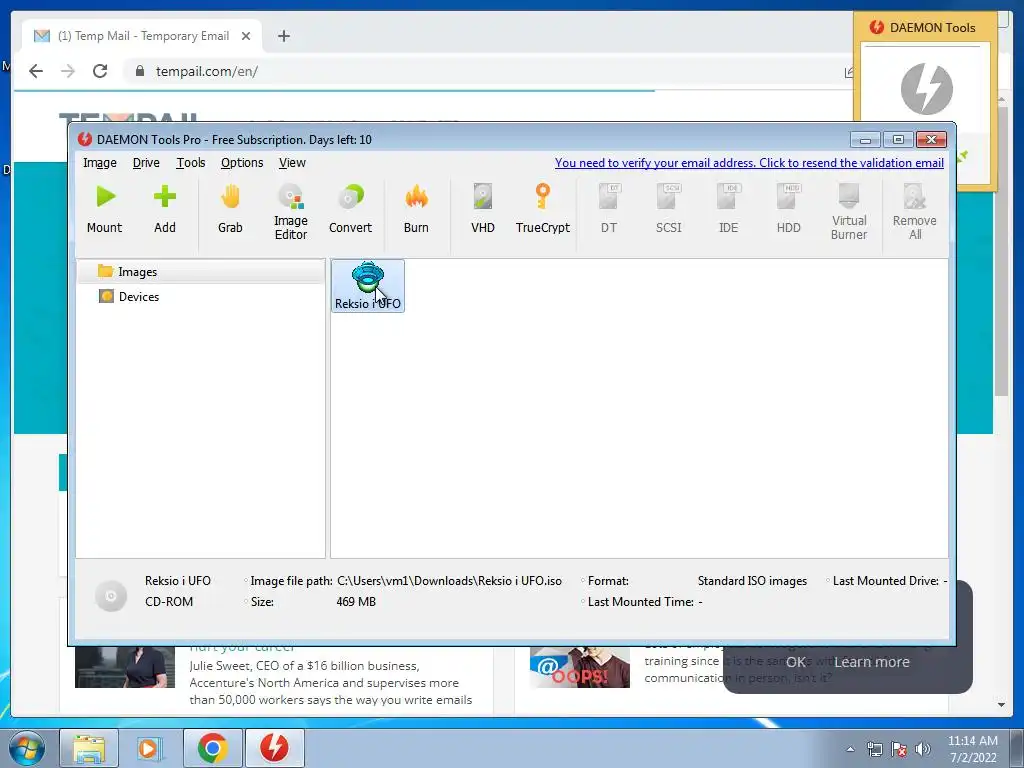Open the View menu
Viewport: 1024px width, 768px height.
292,163
